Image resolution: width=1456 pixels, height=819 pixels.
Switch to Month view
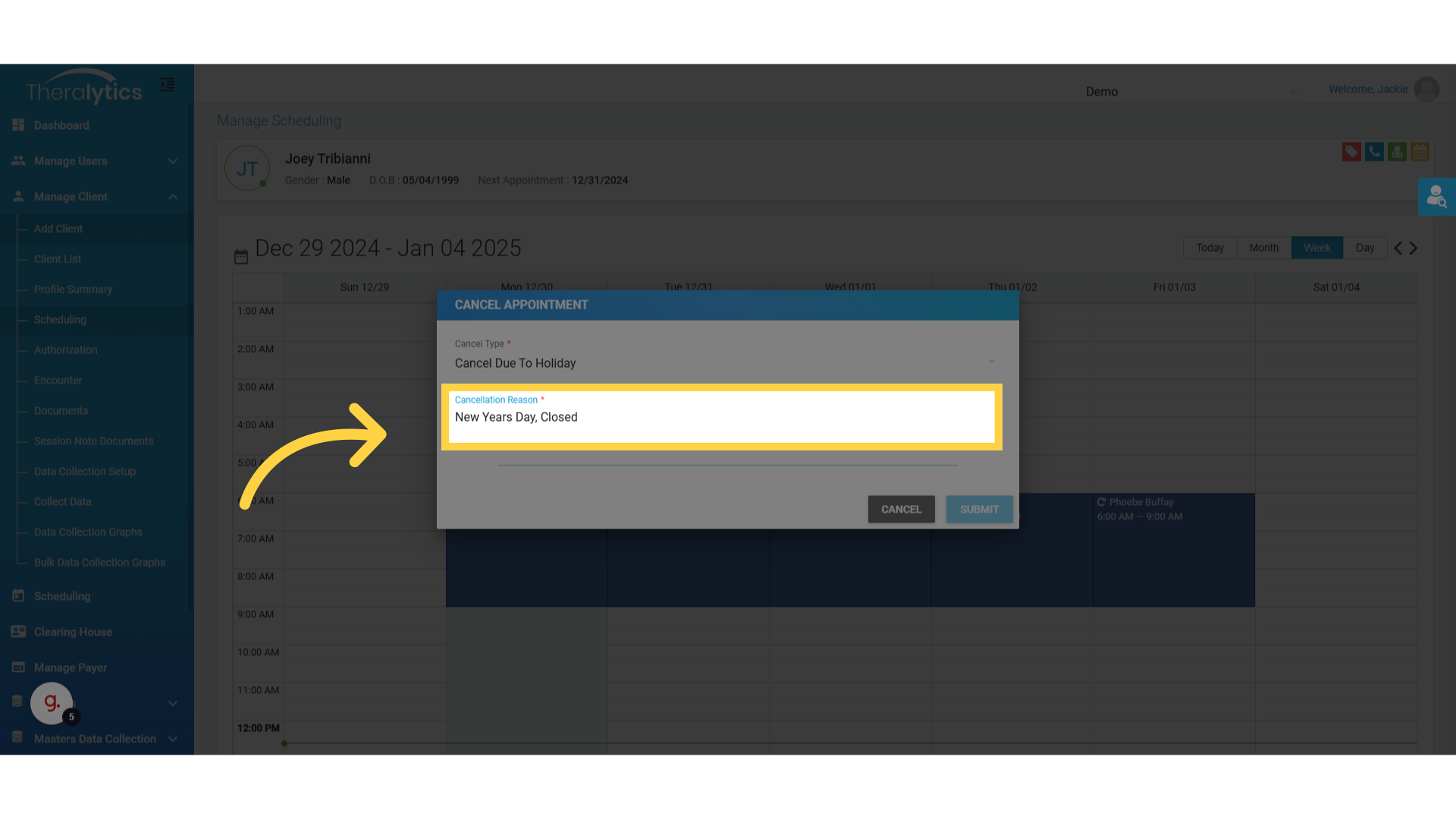pyautogui.click(x=1263, y=248)
